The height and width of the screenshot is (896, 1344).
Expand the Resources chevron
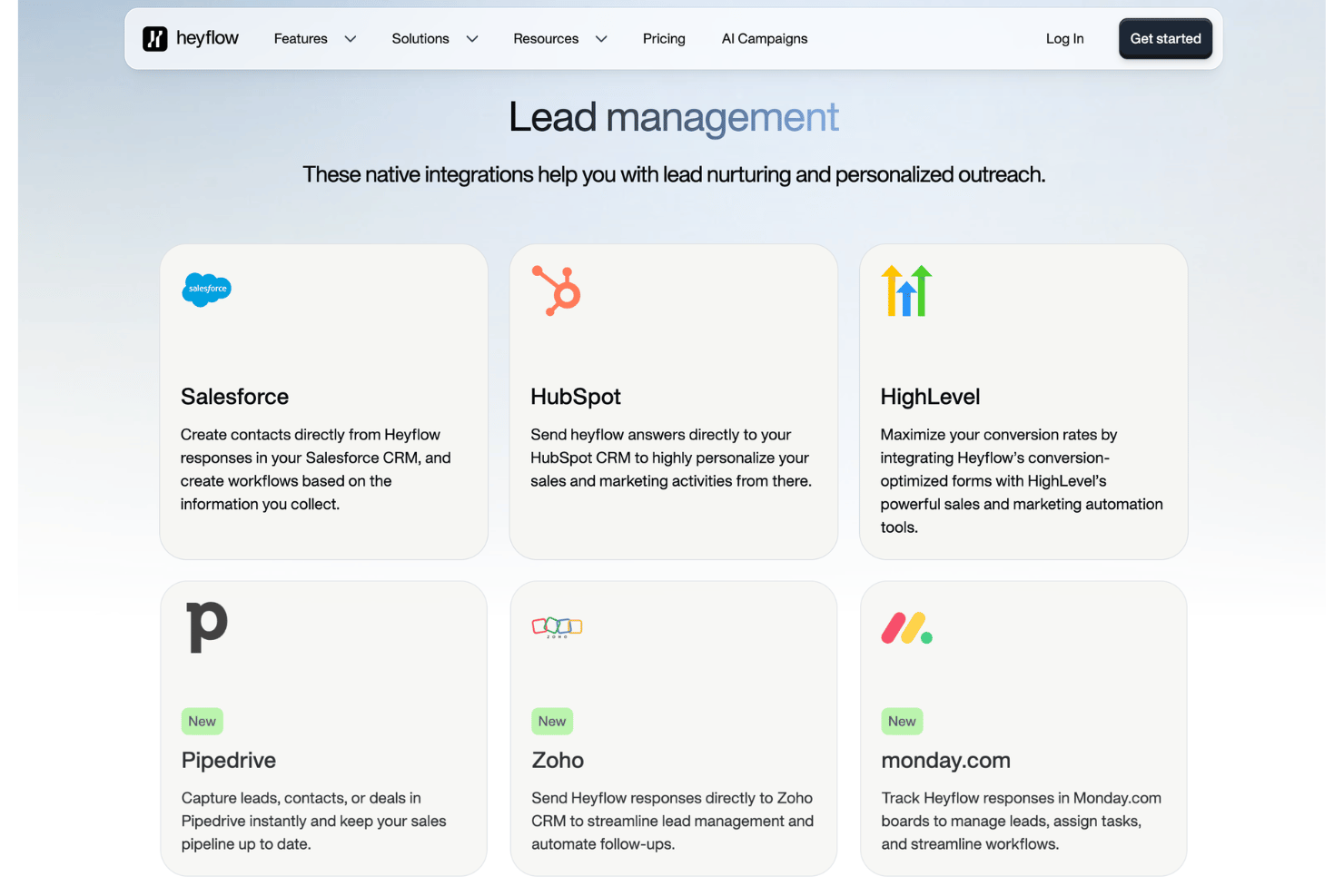click(x=601, y=39)
